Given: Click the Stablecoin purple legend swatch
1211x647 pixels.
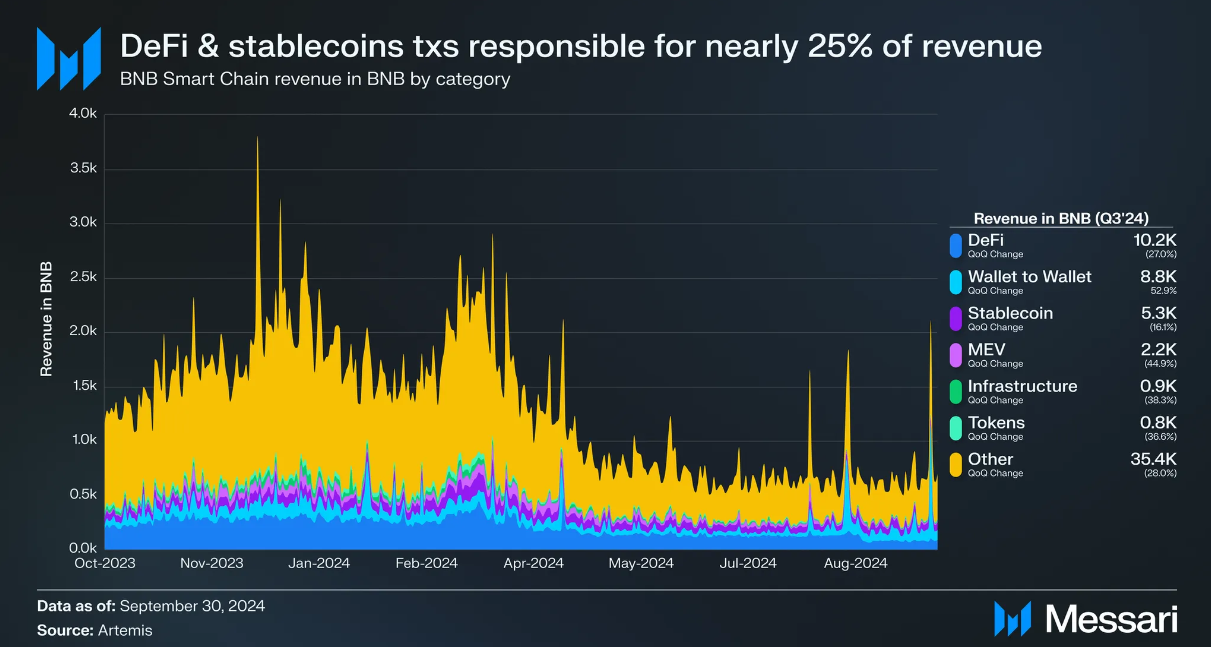Looking at the screenshot, I should click(x=956, y=318).
